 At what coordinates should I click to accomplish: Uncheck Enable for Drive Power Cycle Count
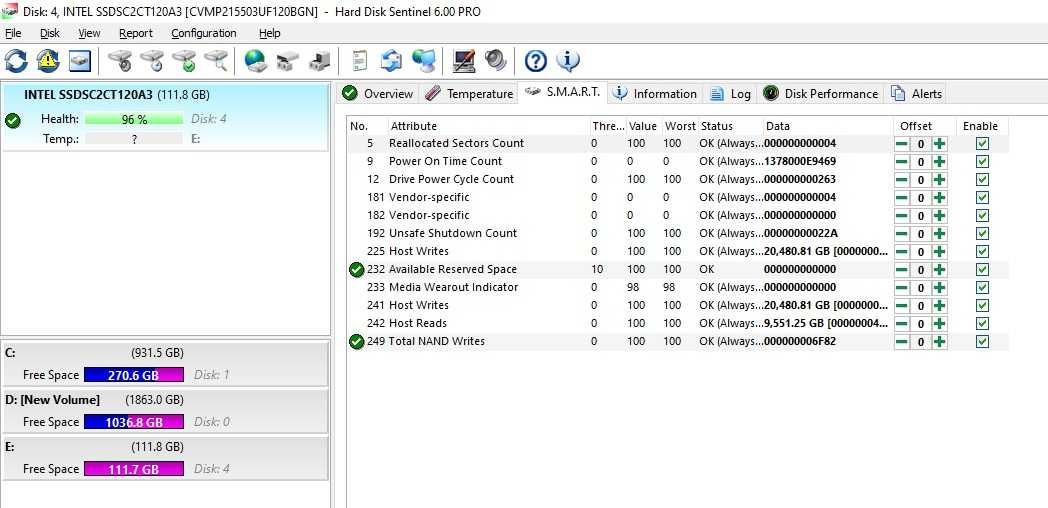pyautogui.click(x=982, y=180)
